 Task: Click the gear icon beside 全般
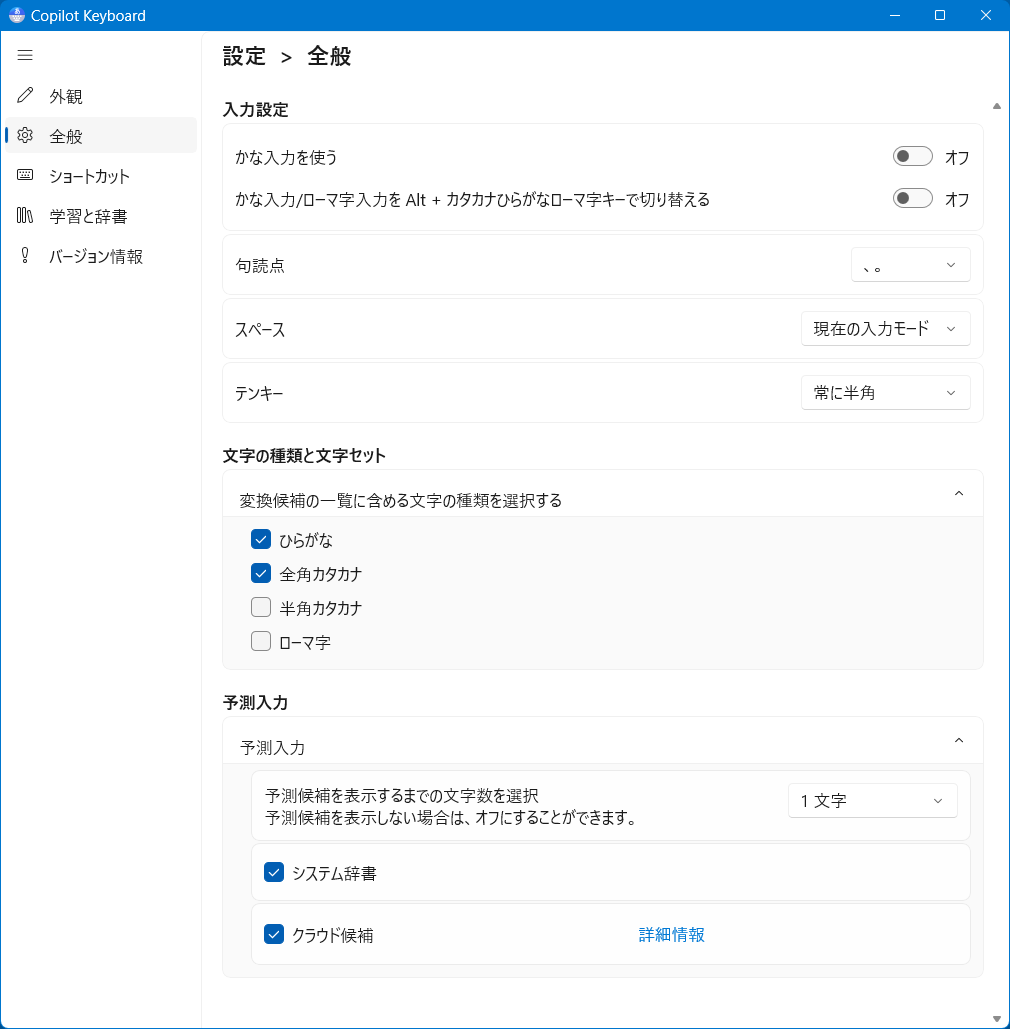(25, 135)
